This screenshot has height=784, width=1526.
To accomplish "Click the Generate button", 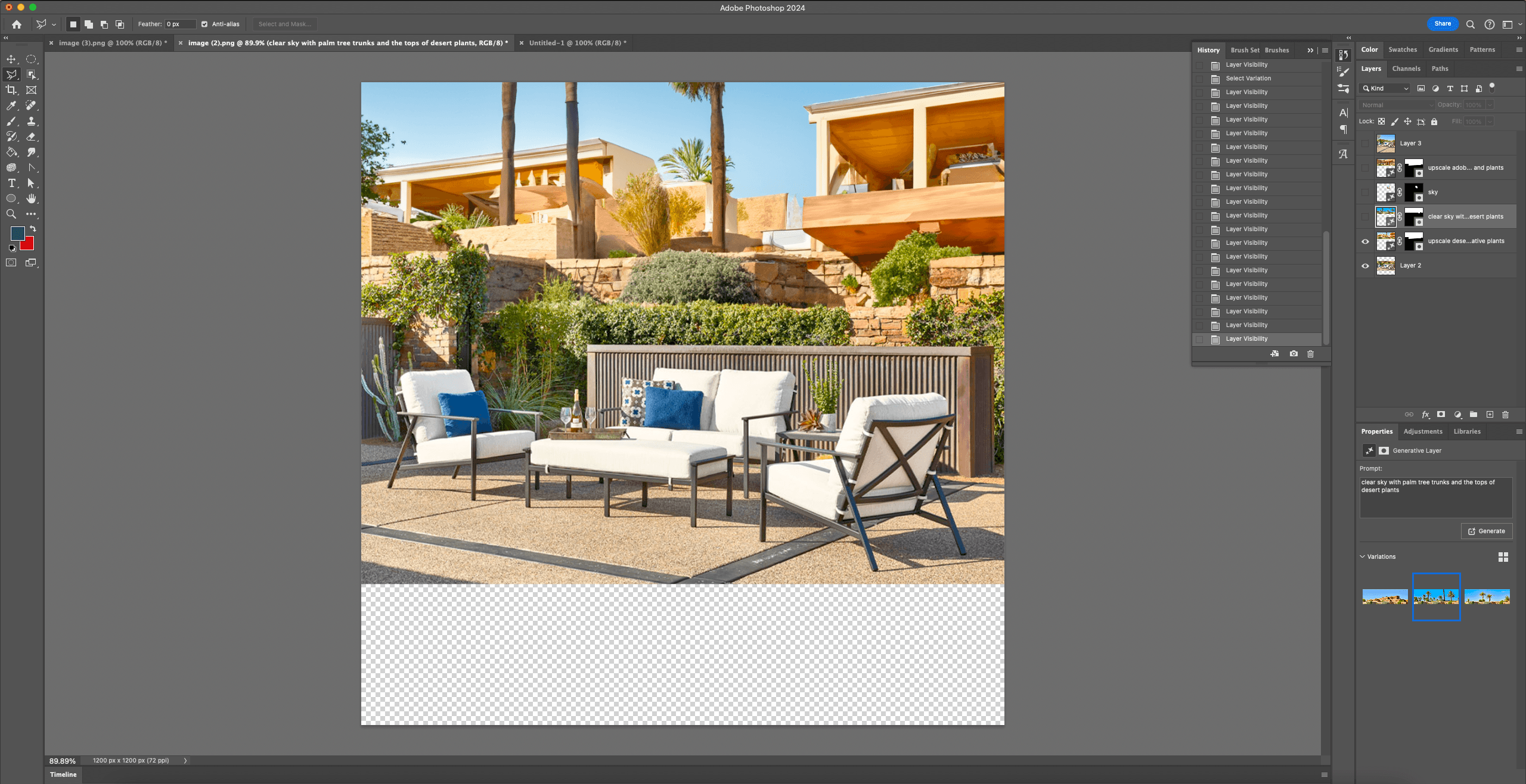I will point(1486,531).
